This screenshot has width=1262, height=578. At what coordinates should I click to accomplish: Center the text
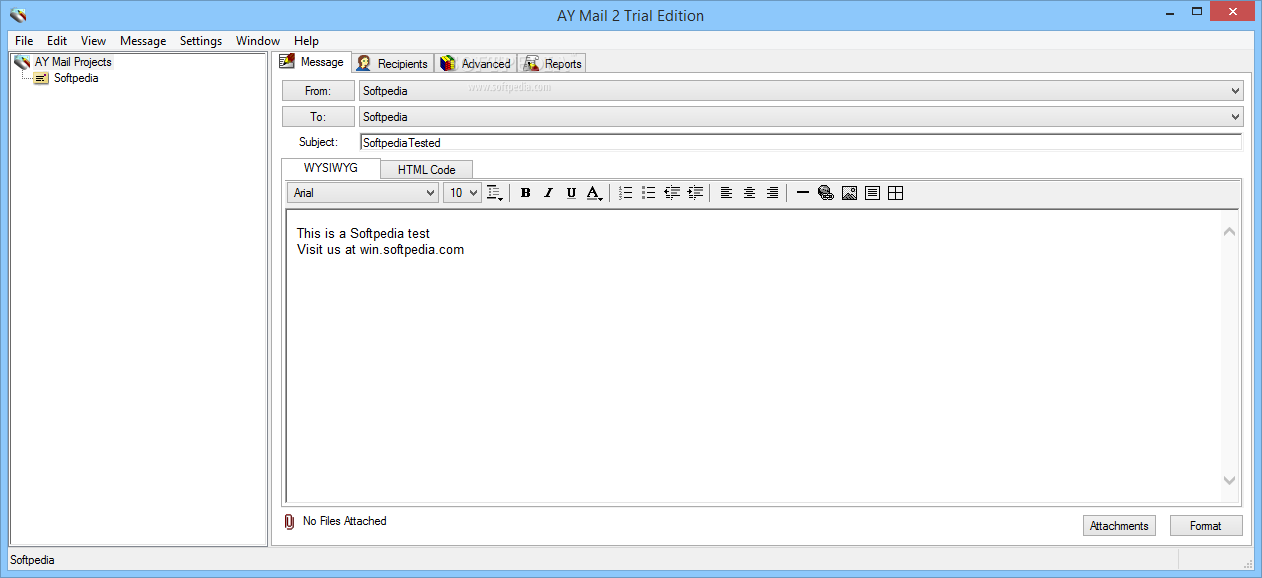[x=749, y=193]
